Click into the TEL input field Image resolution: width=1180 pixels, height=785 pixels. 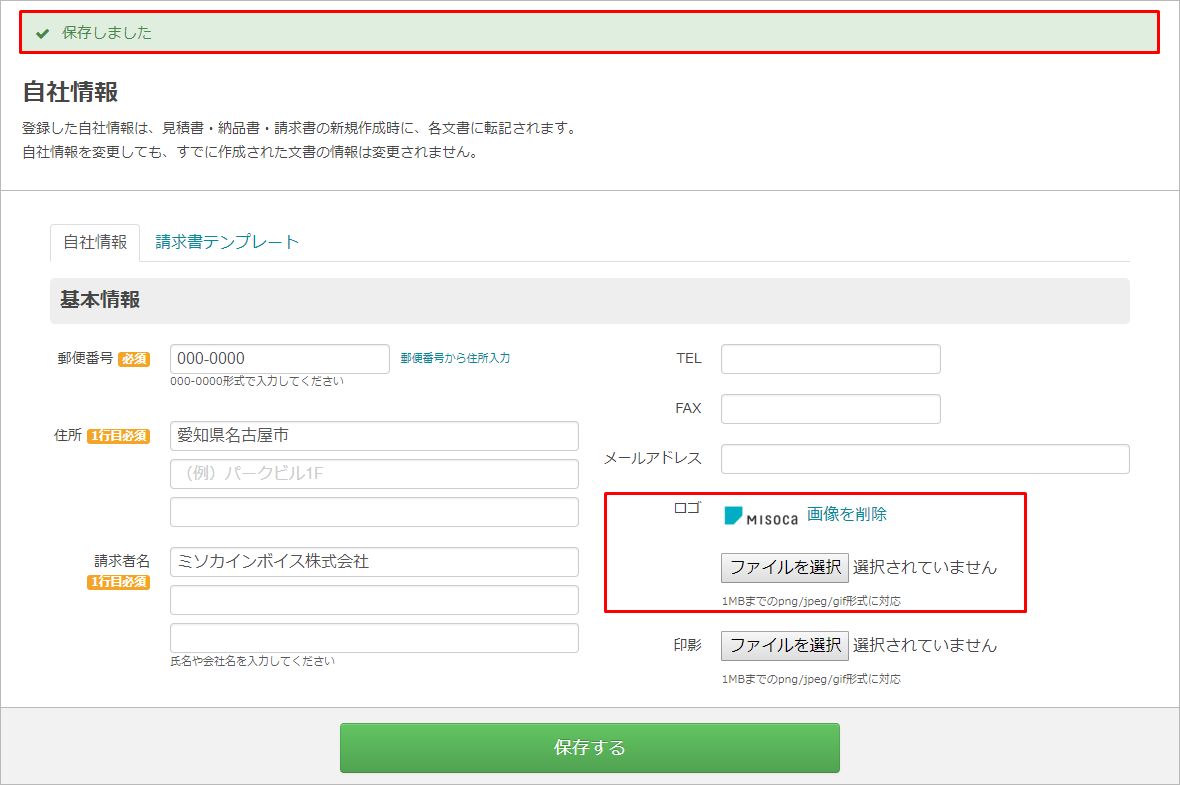[x=830, y=359]
